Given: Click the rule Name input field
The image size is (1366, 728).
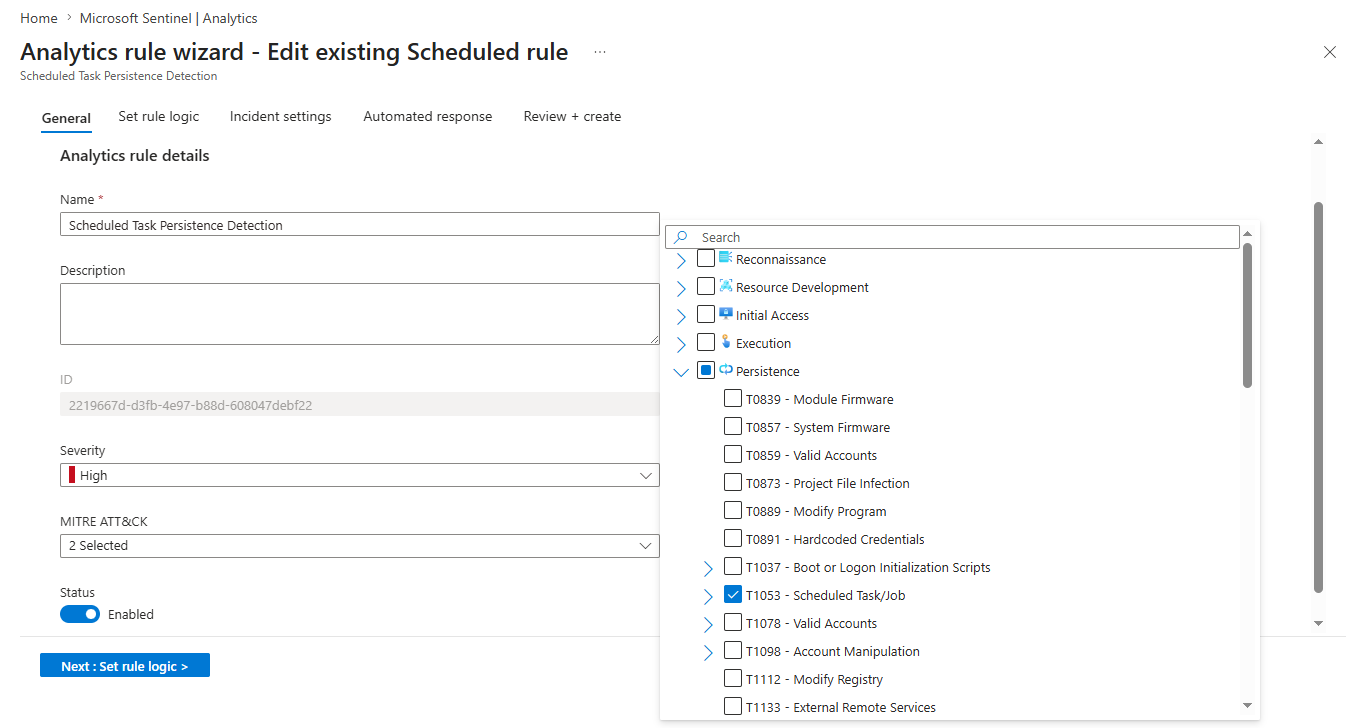Looking at the screenshot, I should coord(360,224).
